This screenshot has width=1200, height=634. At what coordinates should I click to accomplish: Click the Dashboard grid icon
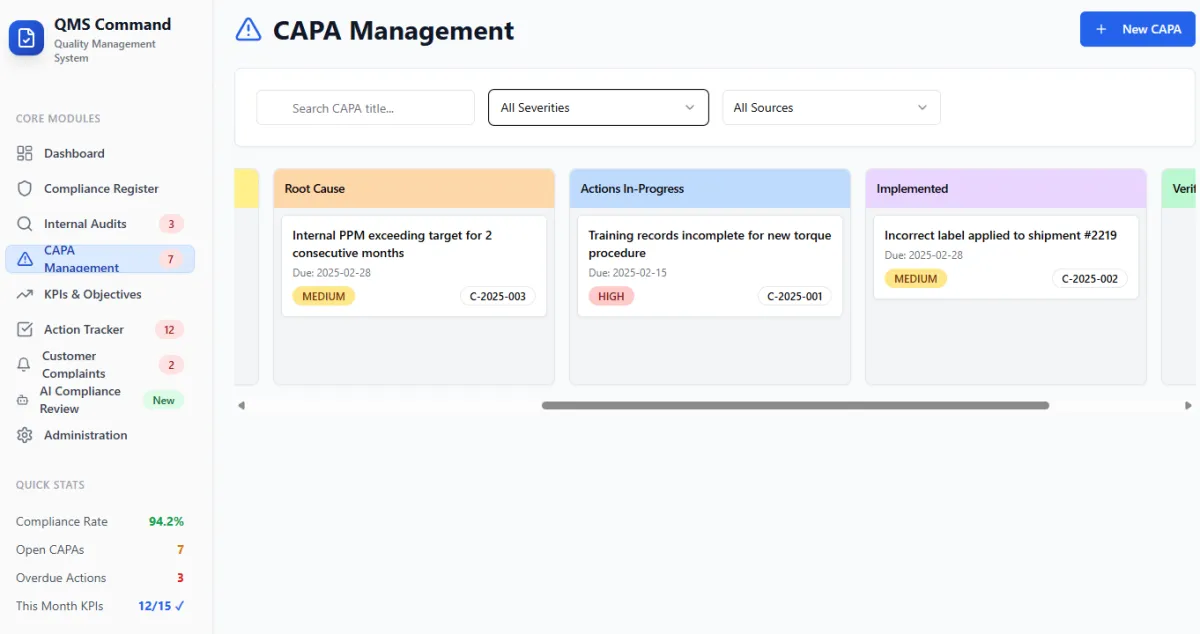pos(25,154)
